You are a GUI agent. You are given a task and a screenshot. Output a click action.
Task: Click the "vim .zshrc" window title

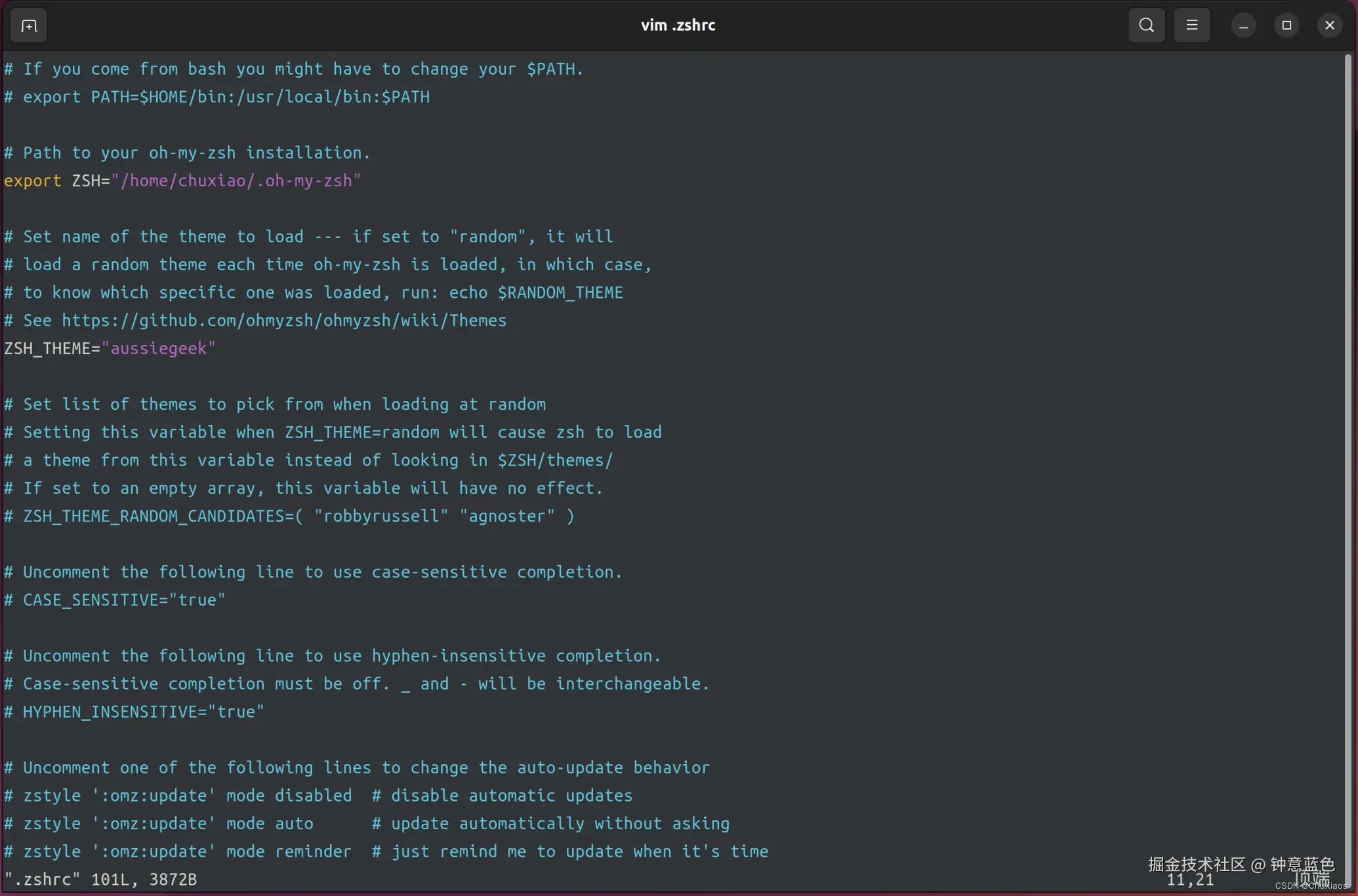678,26
